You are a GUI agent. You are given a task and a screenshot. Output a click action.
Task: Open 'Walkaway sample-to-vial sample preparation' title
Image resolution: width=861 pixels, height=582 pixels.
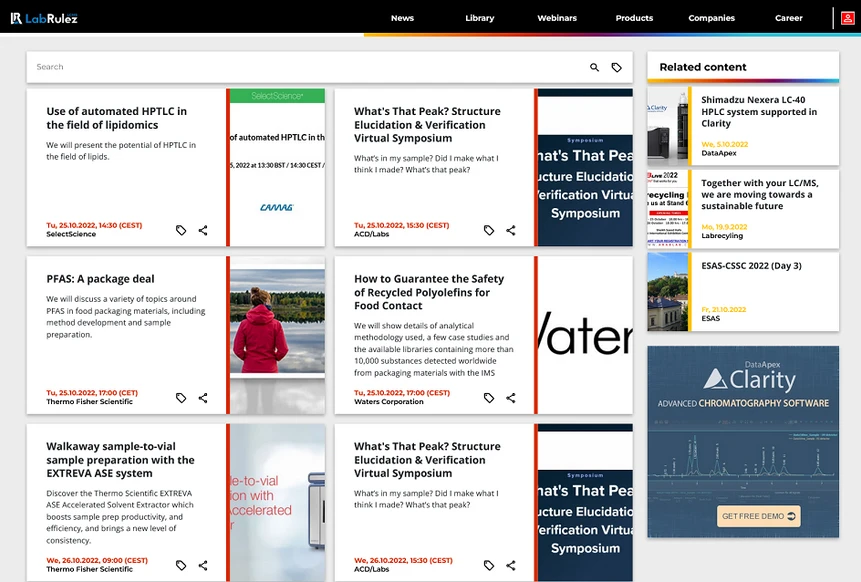click(120, 460)
